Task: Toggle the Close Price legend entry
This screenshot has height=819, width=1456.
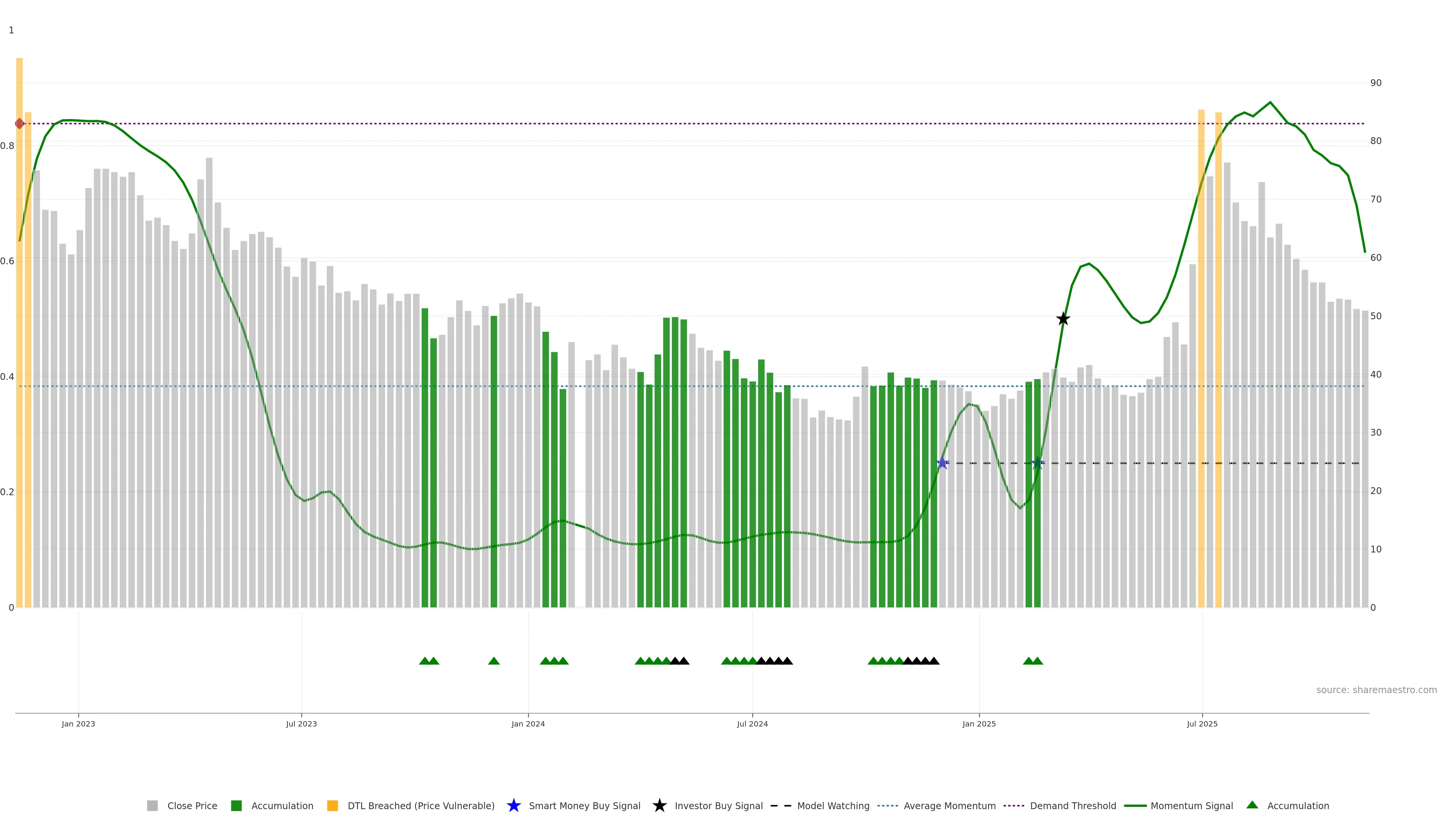Action: click(191, 806)
